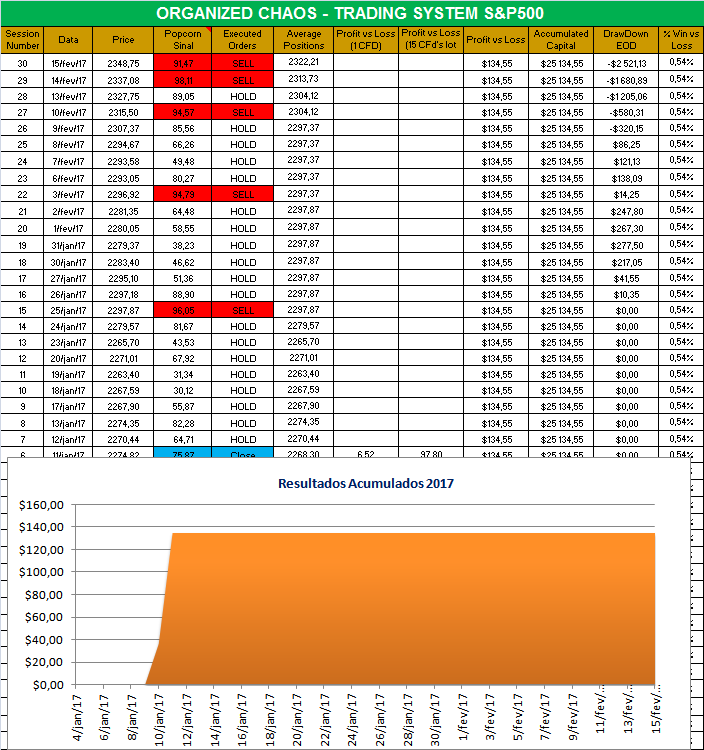The image size is (704, 750).
Task: Select the drawdown cell -$1 680,89
Action: [626, 80]
